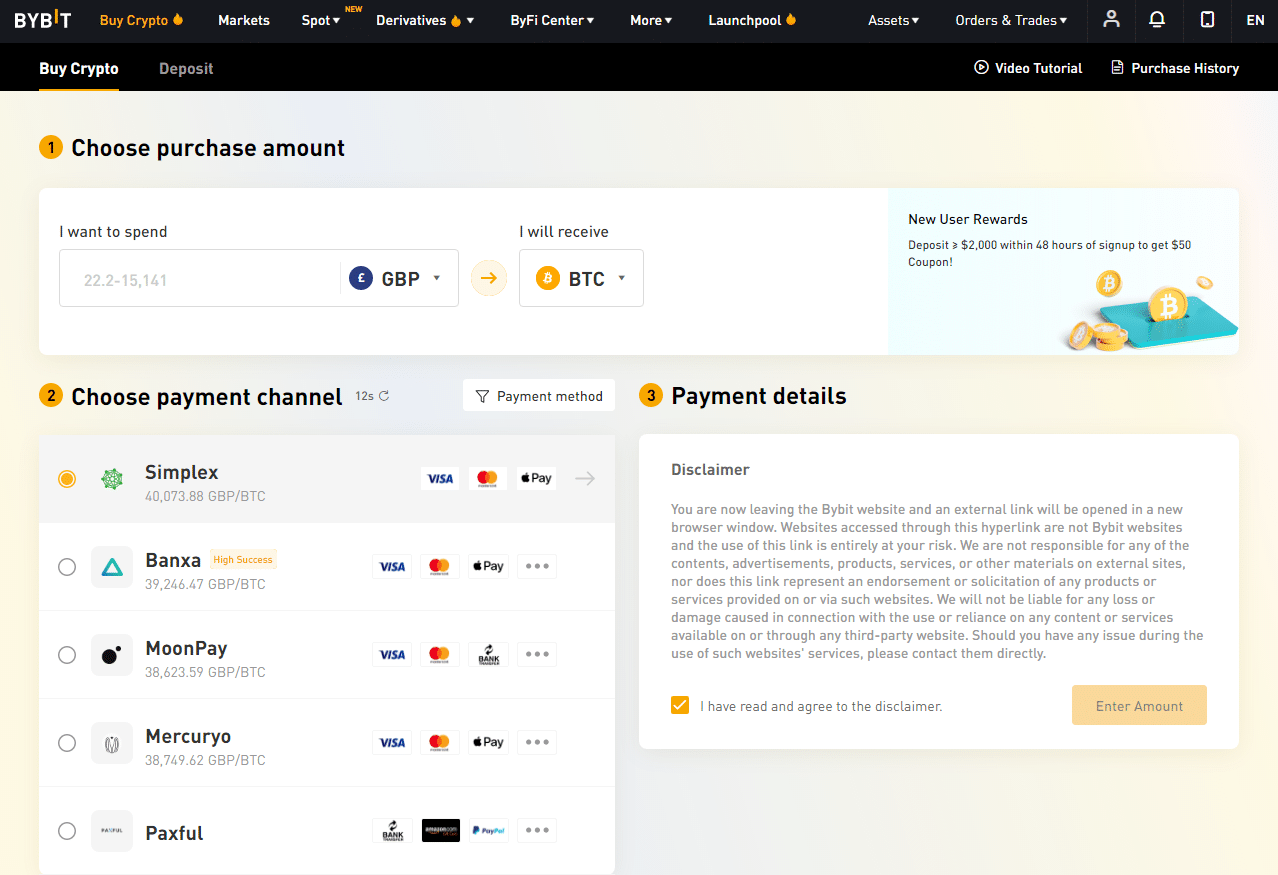
Task: Click the Visa icon in Banxa row
Action: click(x=392, y=567)
